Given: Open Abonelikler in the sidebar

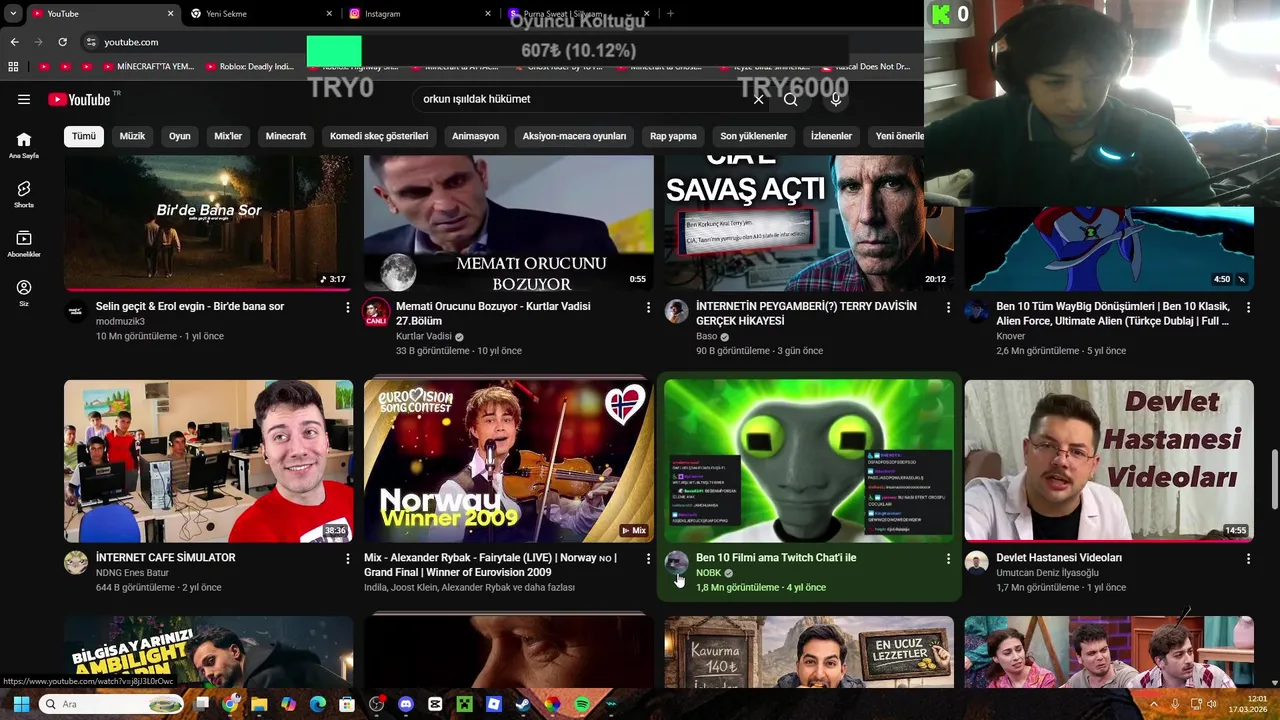Looking at the screenshot, I should [24, 244].
